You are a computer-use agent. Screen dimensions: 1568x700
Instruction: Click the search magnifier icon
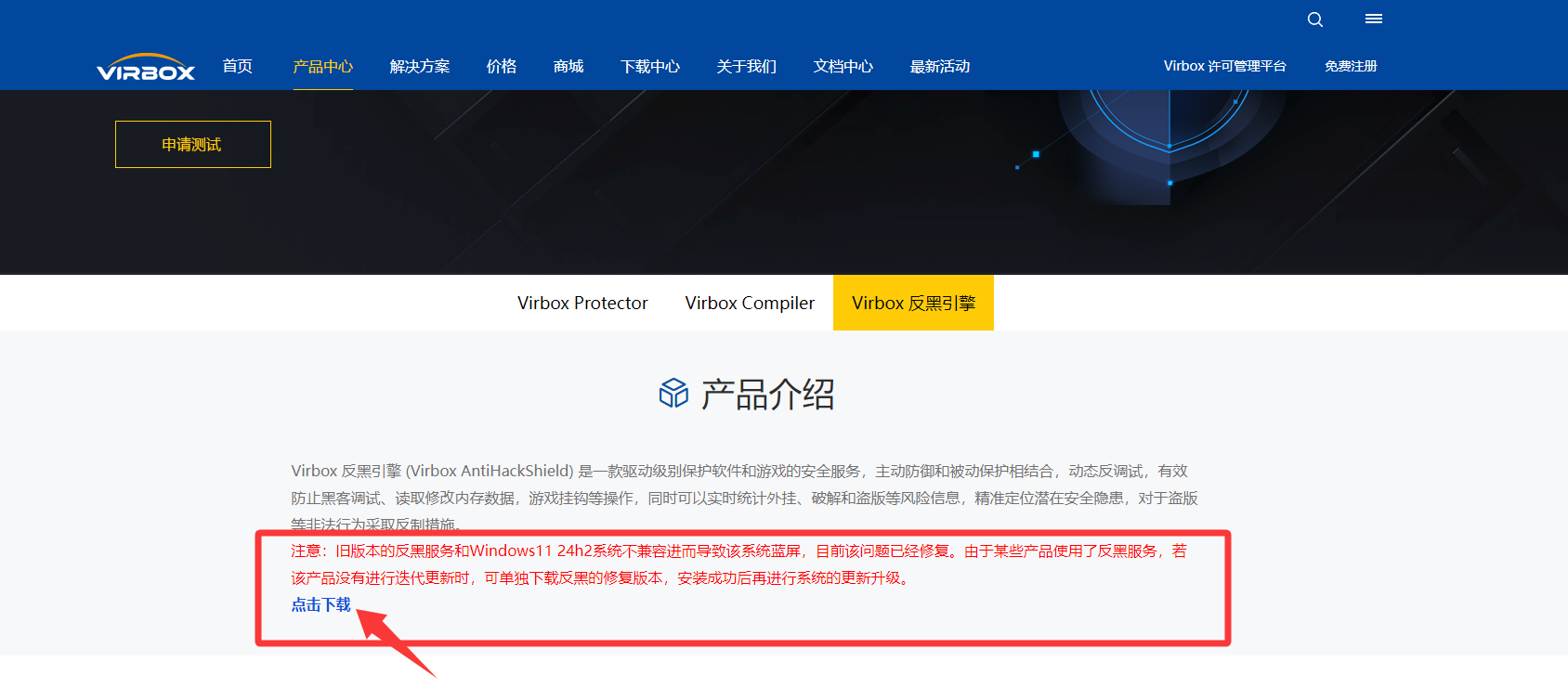point(1314,19)
